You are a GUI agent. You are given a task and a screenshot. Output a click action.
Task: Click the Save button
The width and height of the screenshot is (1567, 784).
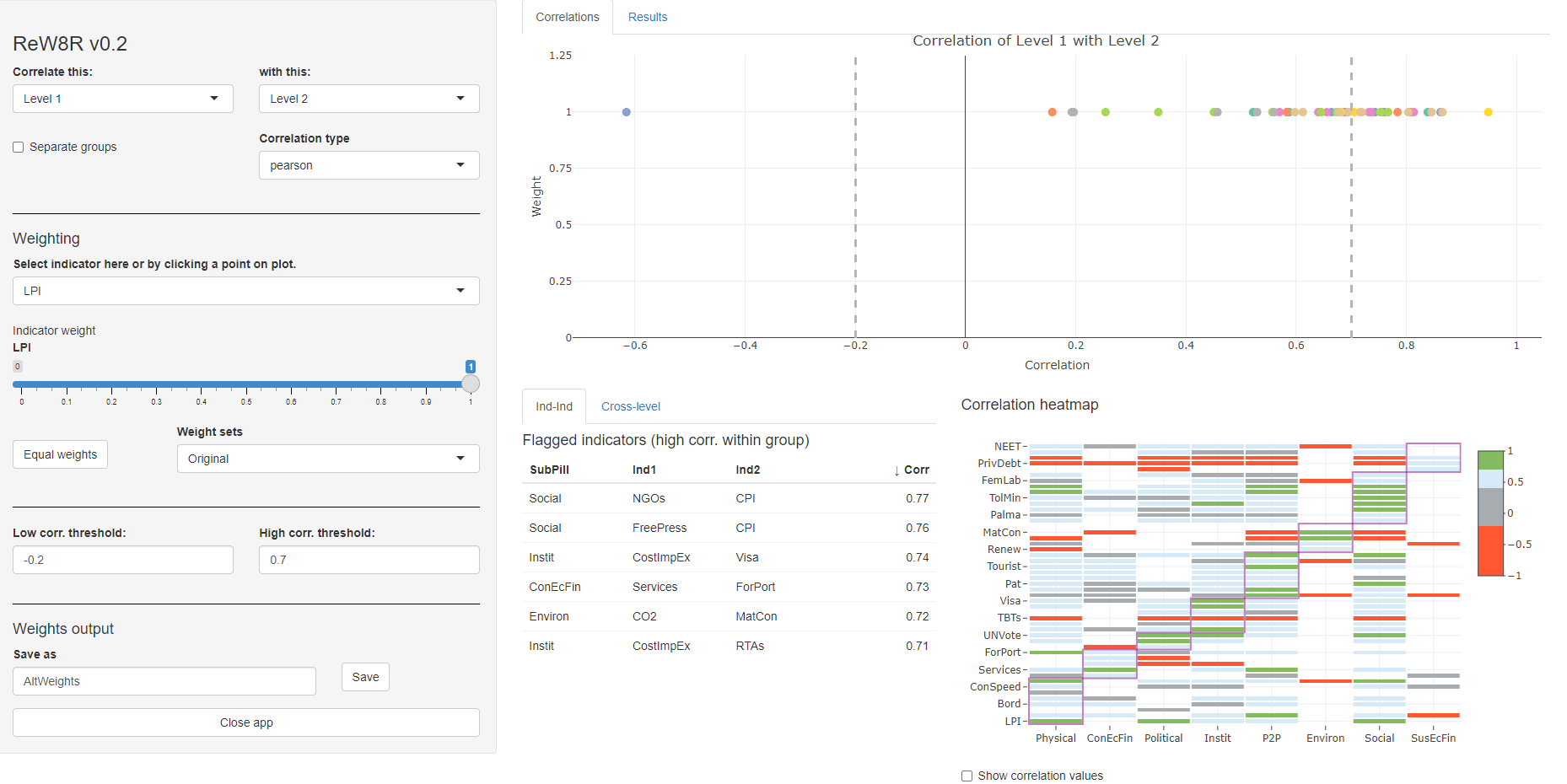pyautogui.click(x=365, y=677)
